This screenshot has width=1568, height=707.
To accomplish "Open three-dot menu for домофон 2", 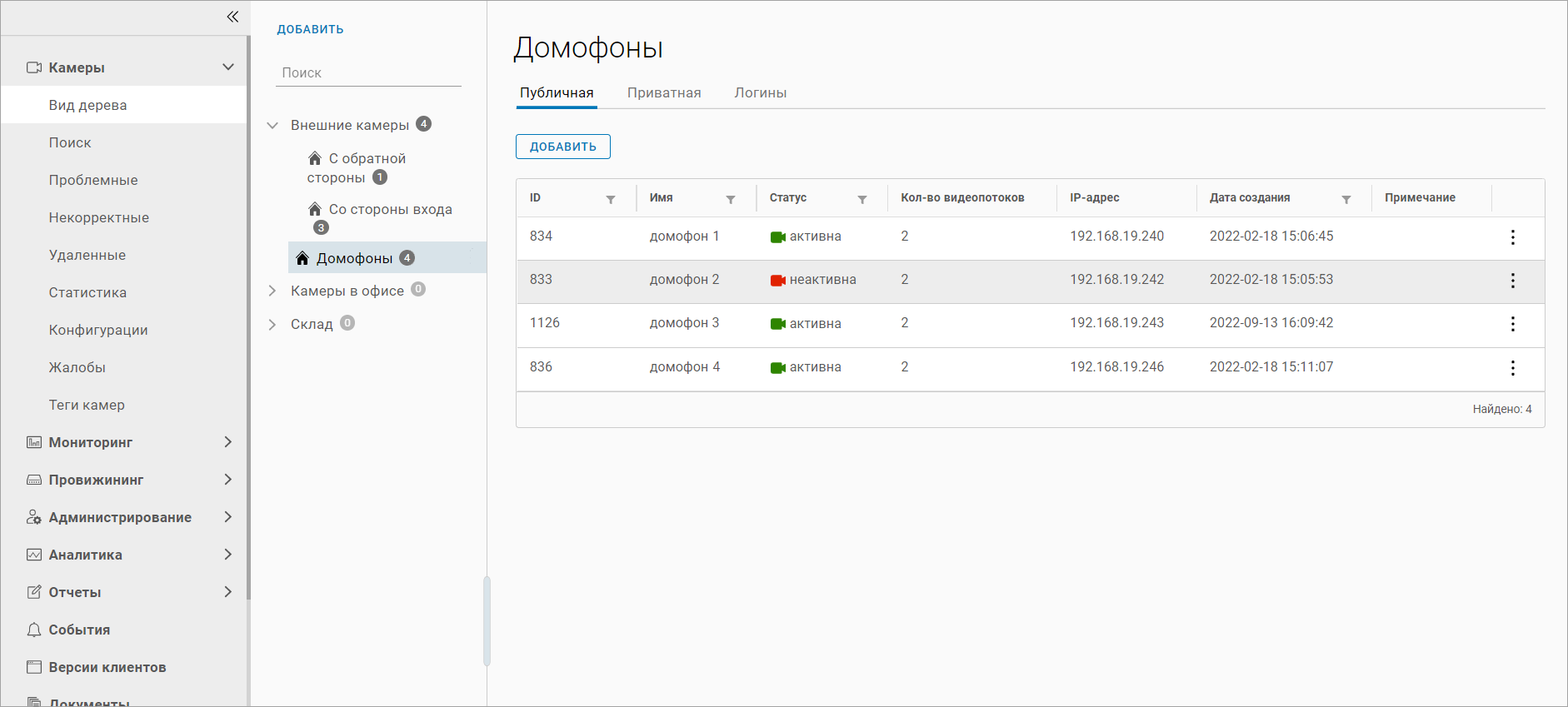I will click(1513, 281).
